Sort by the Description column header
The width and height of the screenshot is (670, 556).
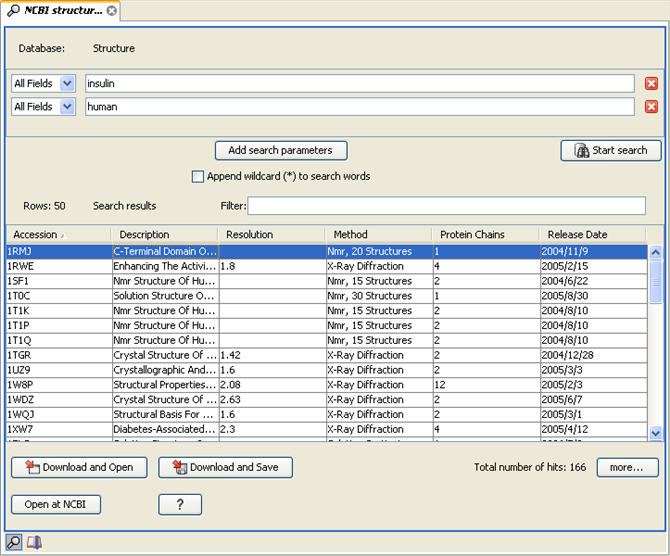[x=165, y=235]
